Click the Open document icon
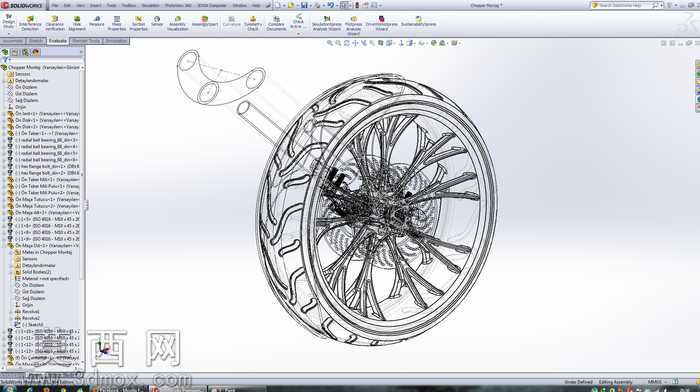The height and width of the screenshot is (392, 700). 291,5
